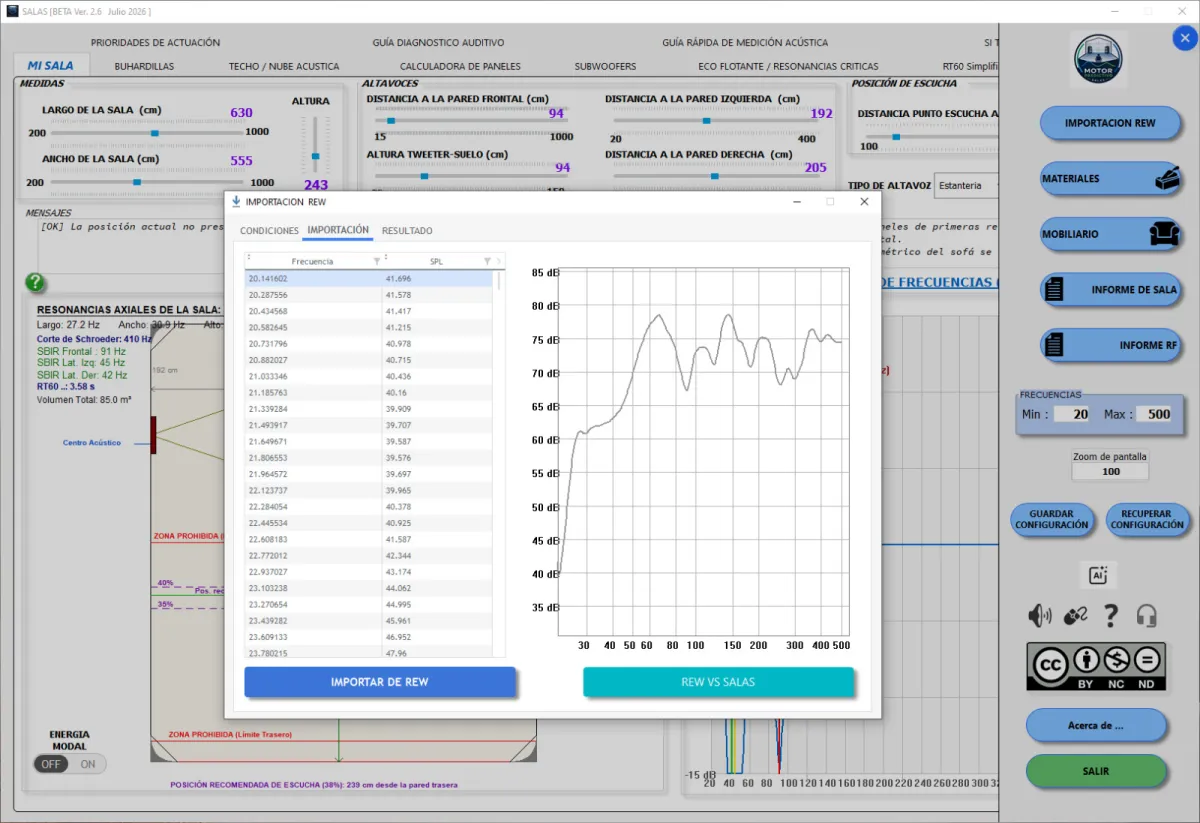
Task: Click the green Salir button
Action: (1096, 771)
